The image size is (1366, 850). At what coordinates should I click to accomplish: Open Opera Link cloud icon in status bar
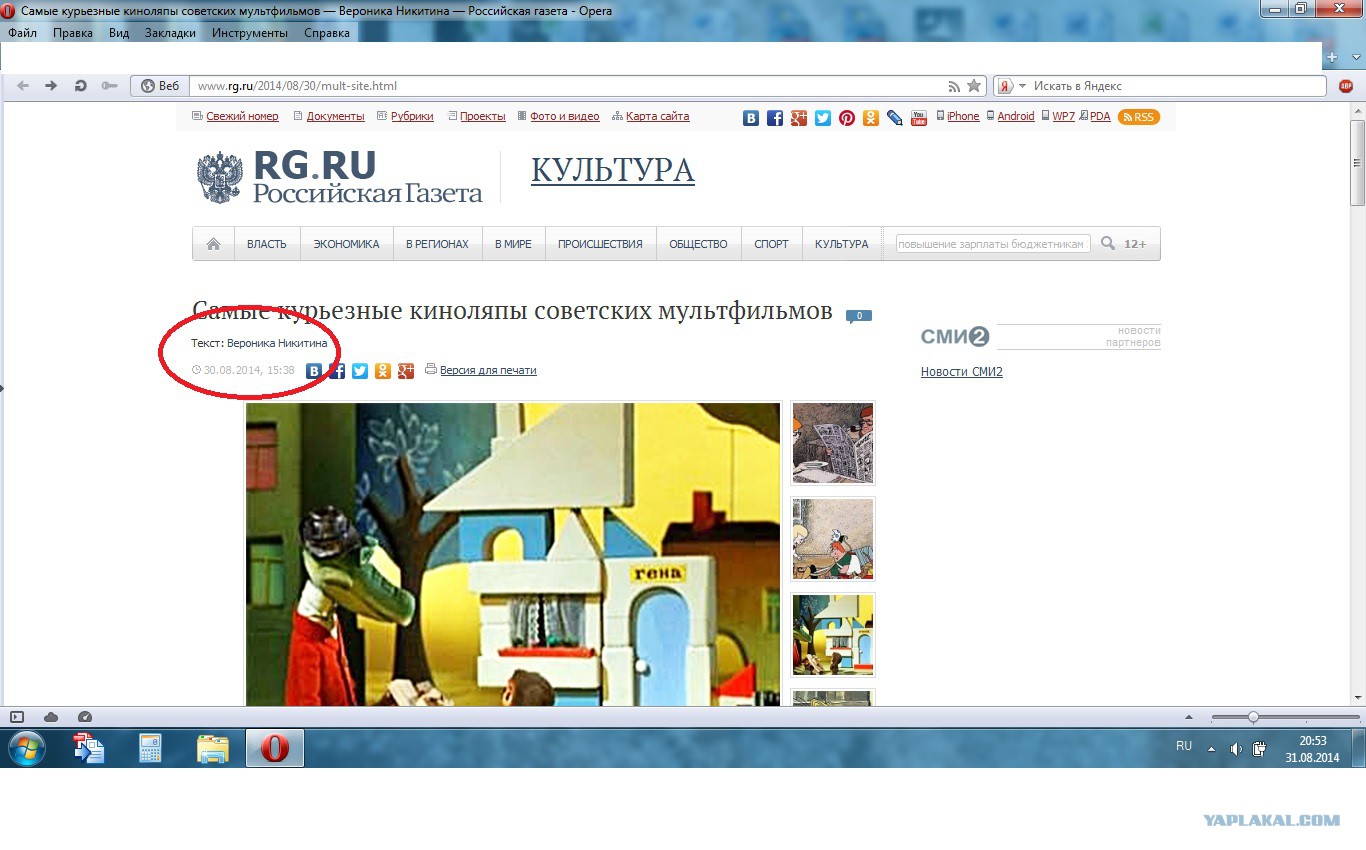tap(51, 717)
